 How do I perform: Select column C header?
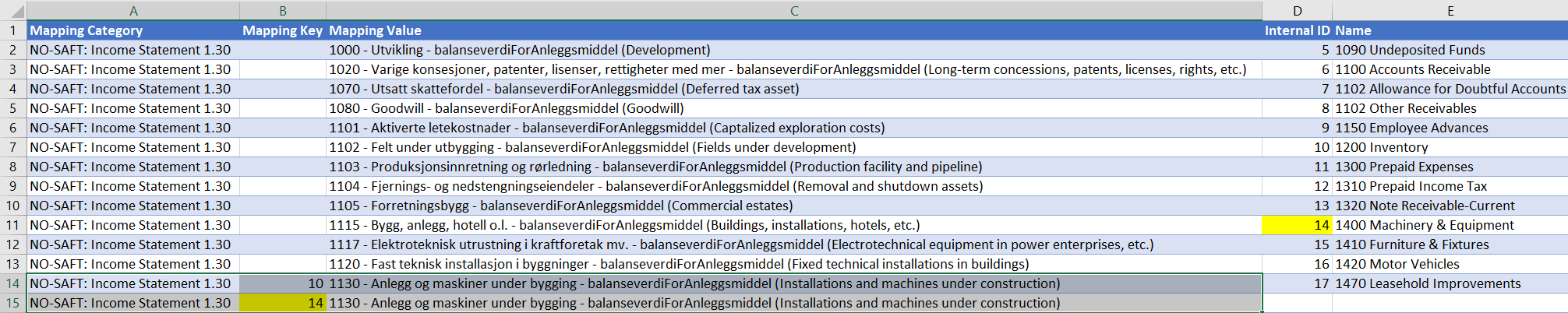[x=794, y=11]
